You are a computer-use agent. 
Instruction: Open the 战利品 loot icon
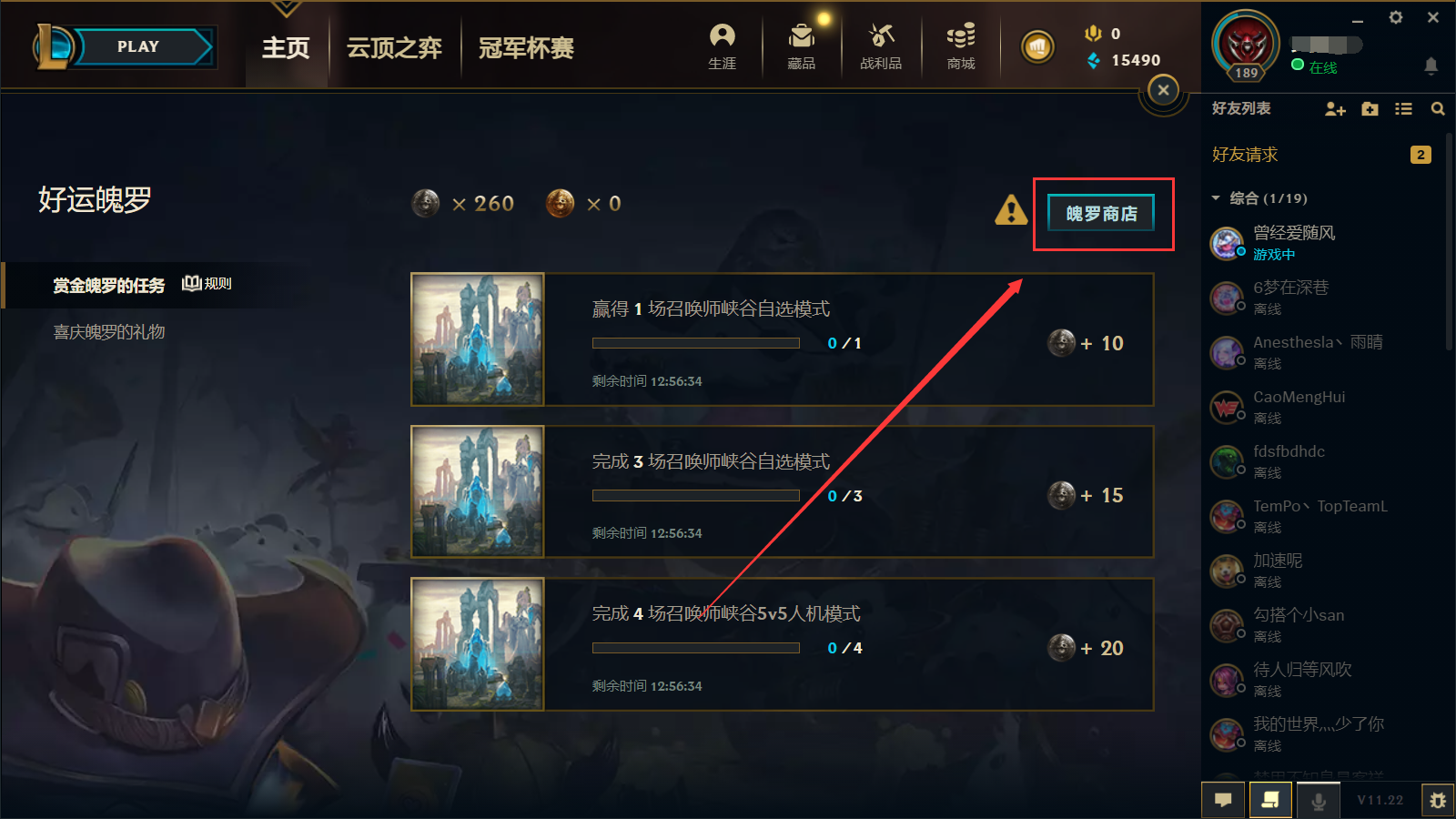tap(881, 46)
